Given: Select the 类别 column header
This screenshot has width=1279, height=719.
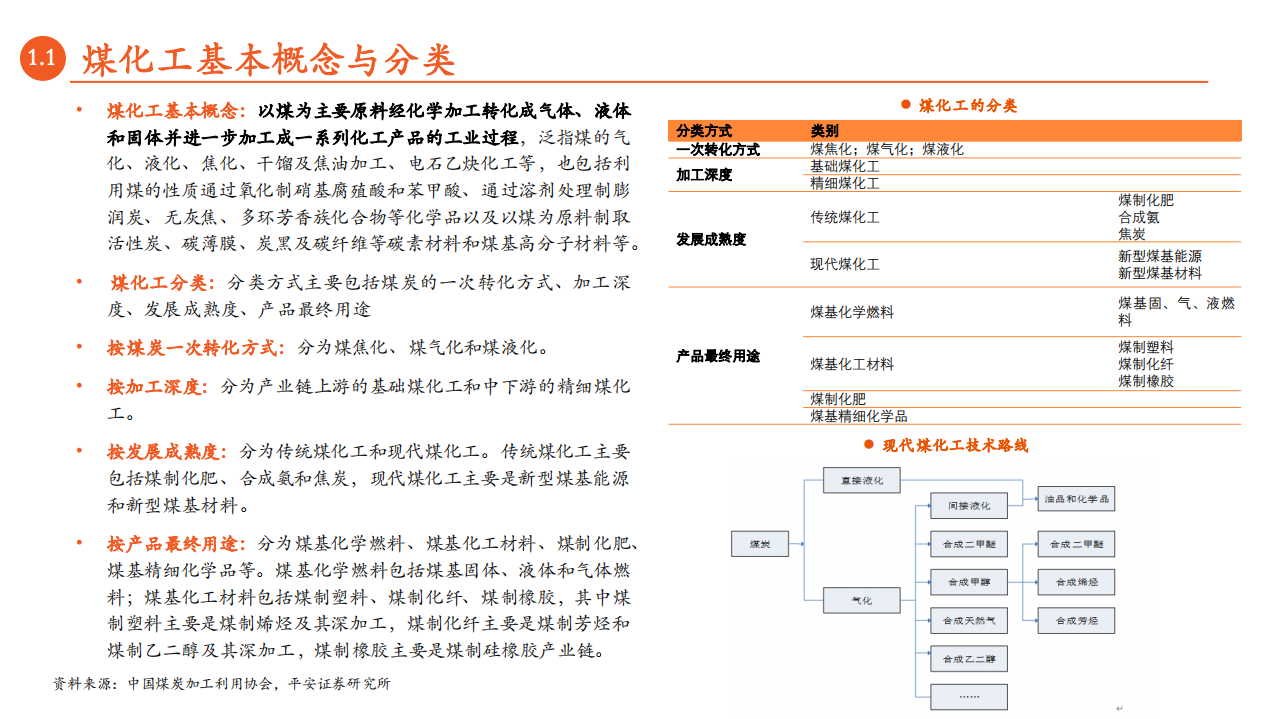Looking at the screenshot, I should coord(822,130).
